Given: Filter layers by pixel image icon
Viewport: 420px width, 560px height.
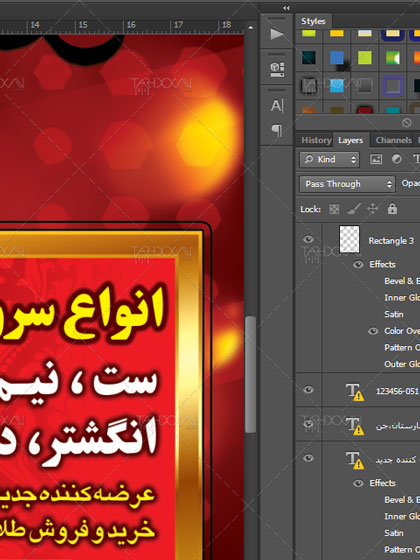Looking at the screenshot, I should pyautogui.click(x=376, y=159).
